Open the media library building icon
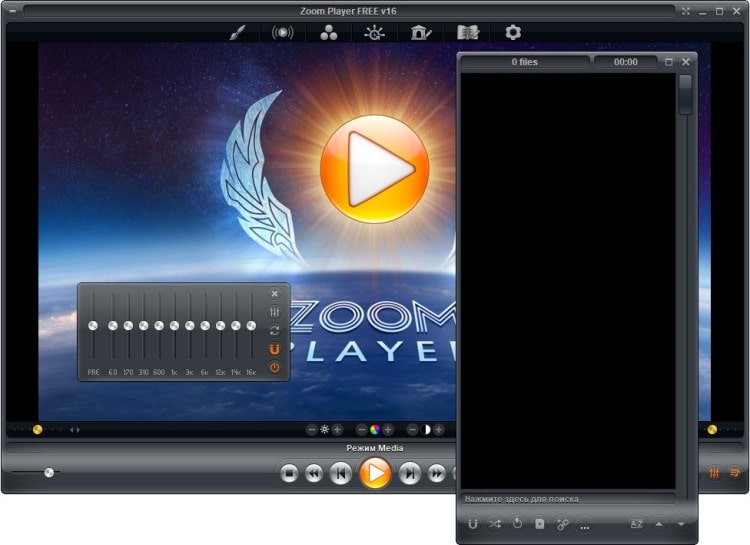This screenshot has width=750, height=545. point(420,33)
